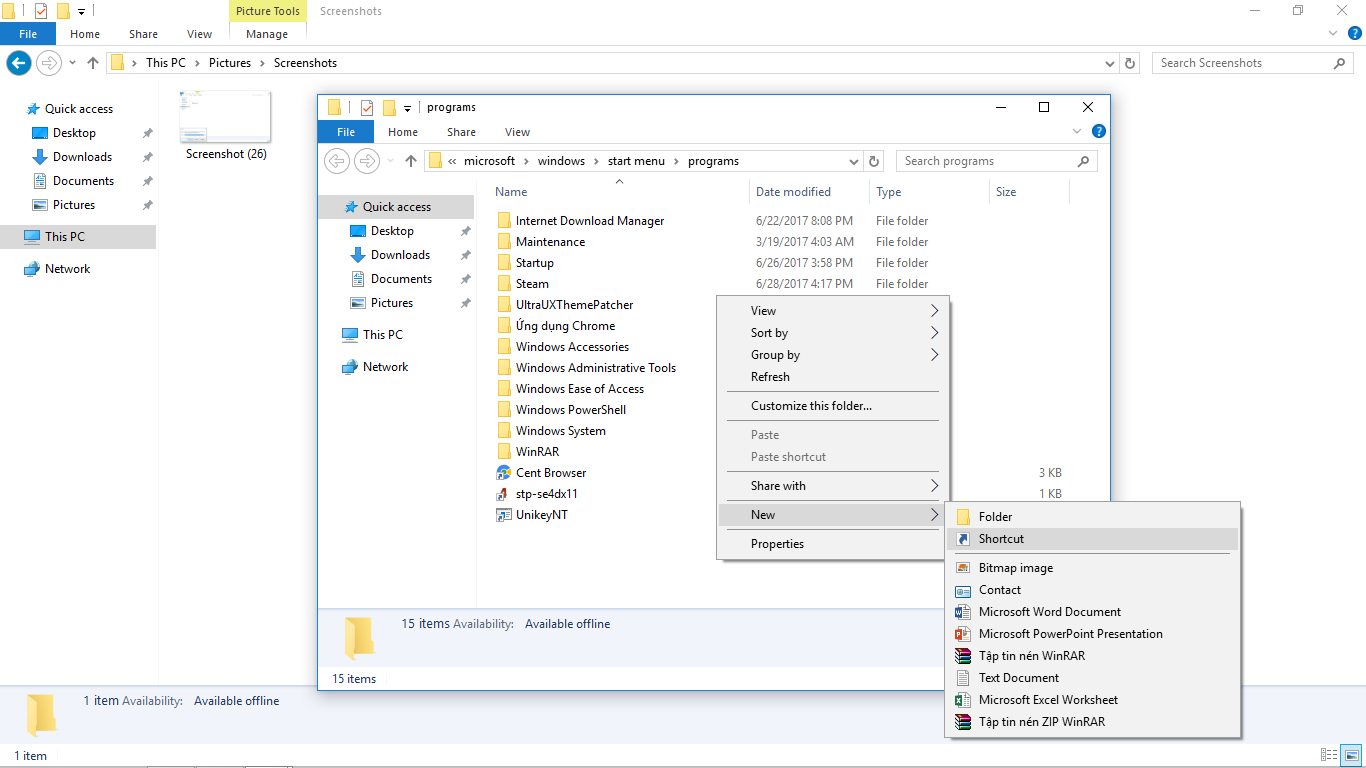Click the blue File button in Screenshots window

tap(28, 34)
